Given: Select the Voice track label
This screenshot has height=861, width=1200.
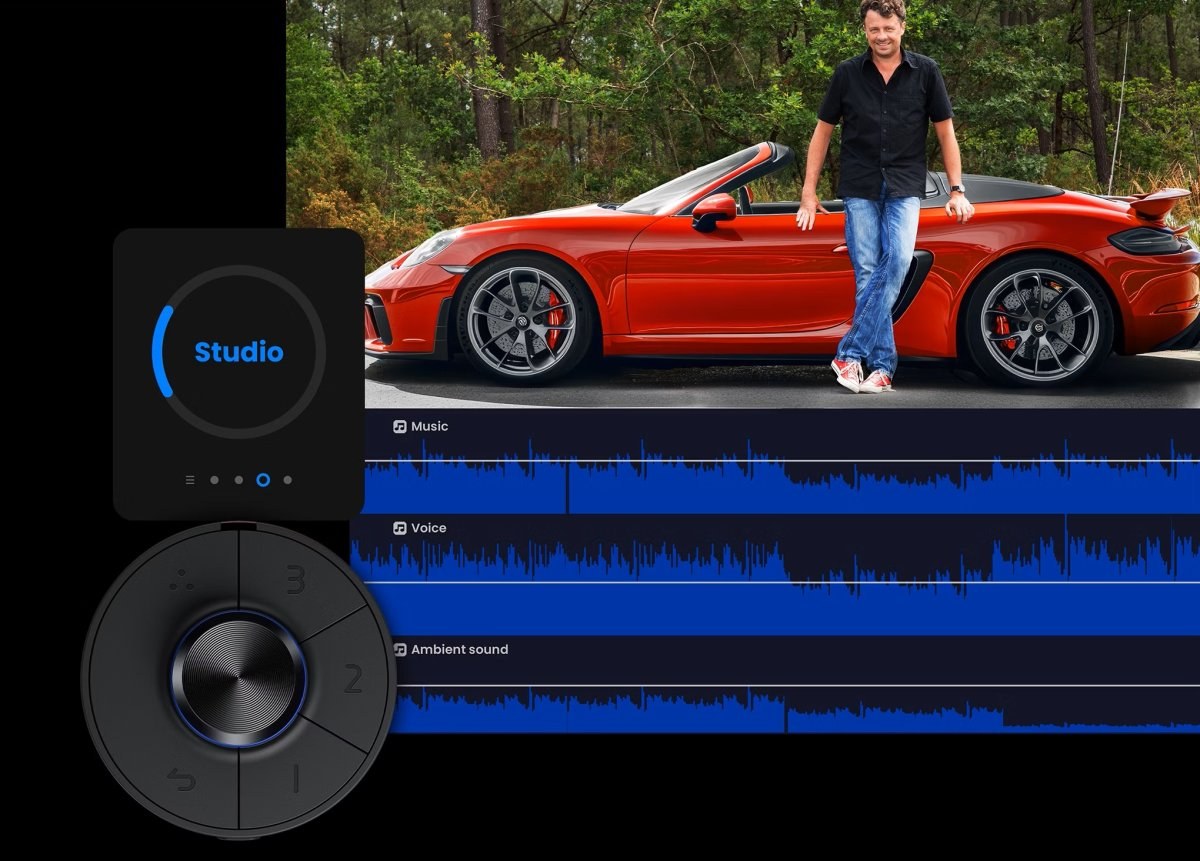Looking at the screenshot, I should pos(428,528).
